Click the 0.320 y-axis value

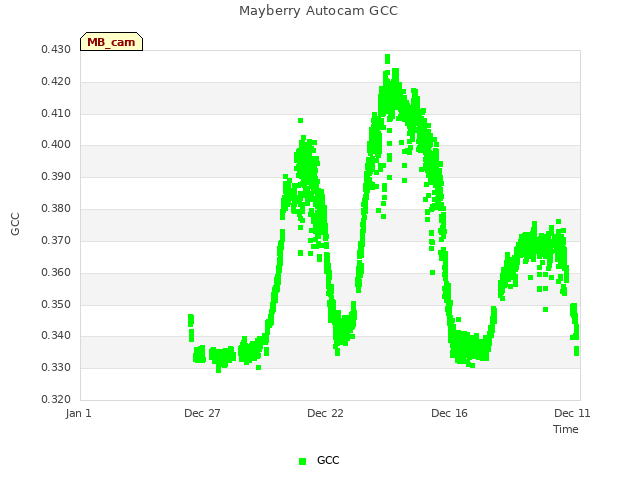click(x=56, y=399)
